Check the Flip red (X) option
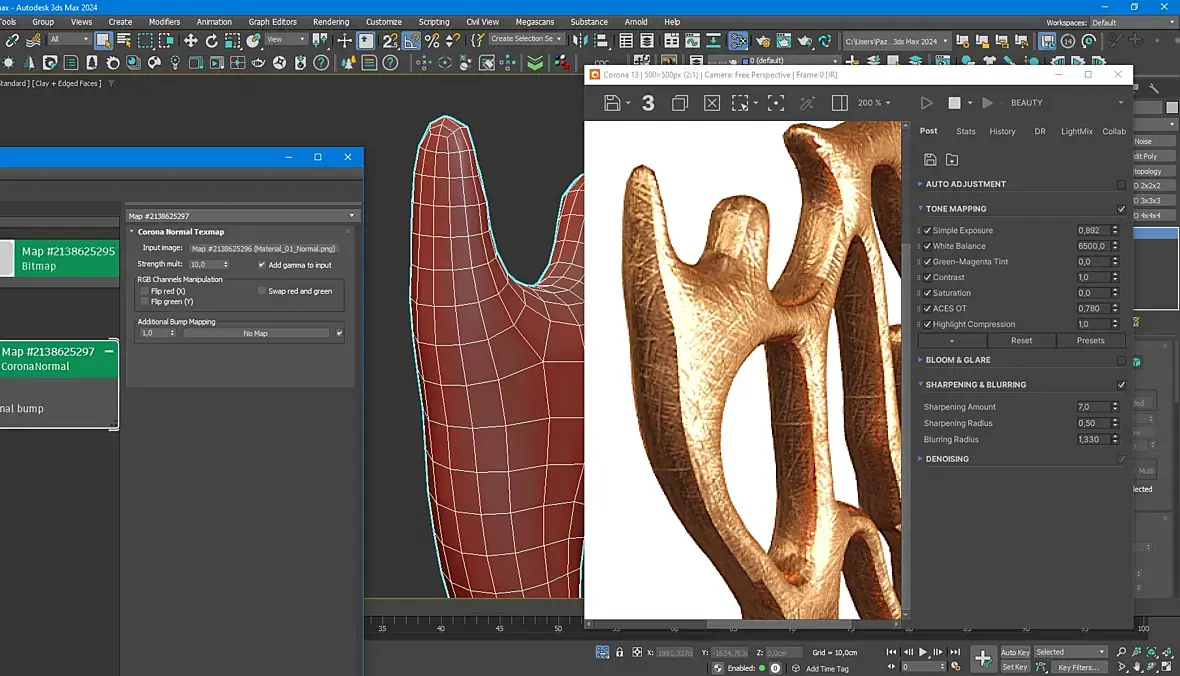The width and height of the screenshot is (1180, 676). click(145, 291)
